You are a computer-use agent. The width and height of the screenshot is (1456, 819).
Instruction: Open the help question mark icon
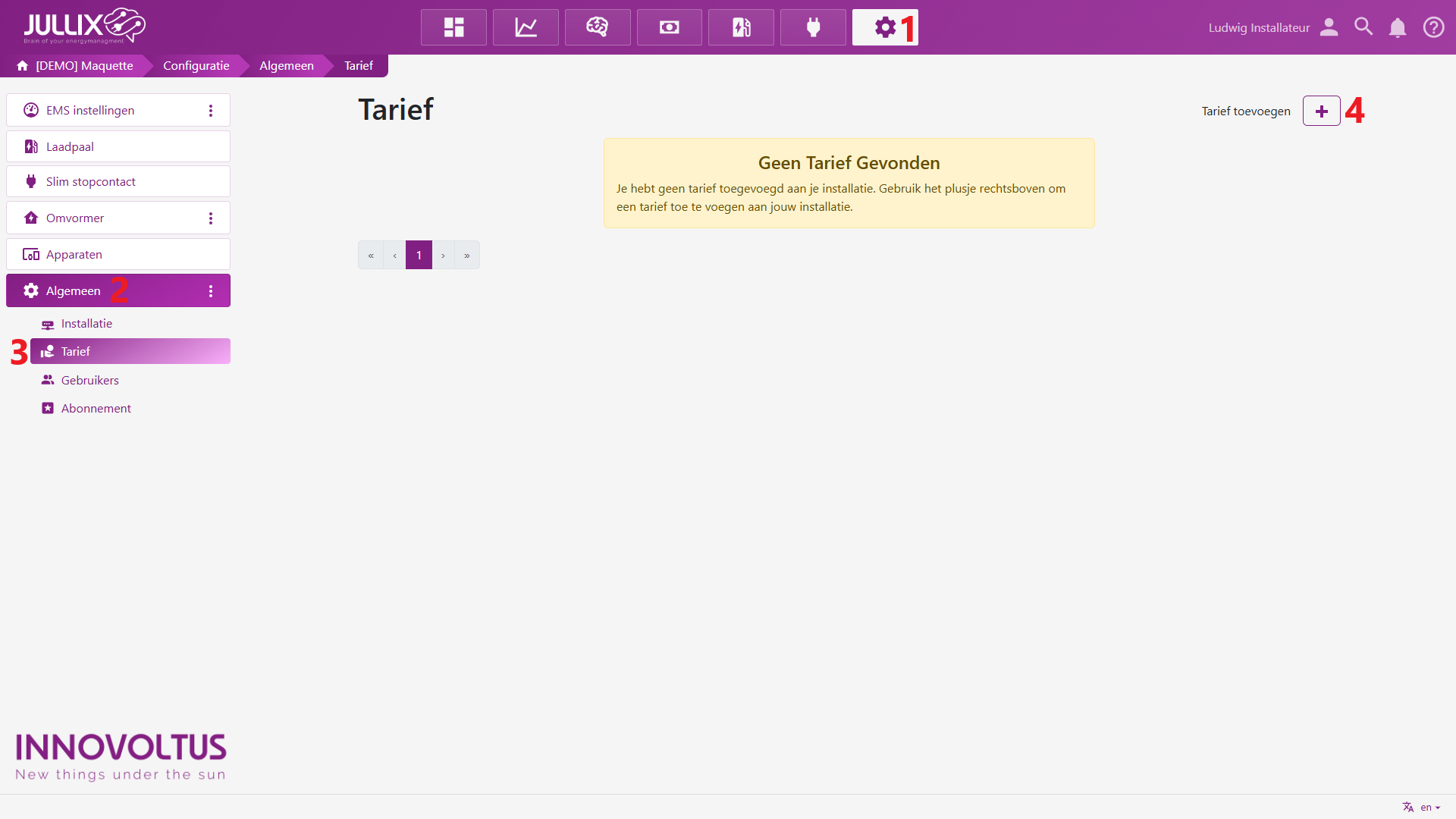pyautogui.click(x=1433, y=27)
